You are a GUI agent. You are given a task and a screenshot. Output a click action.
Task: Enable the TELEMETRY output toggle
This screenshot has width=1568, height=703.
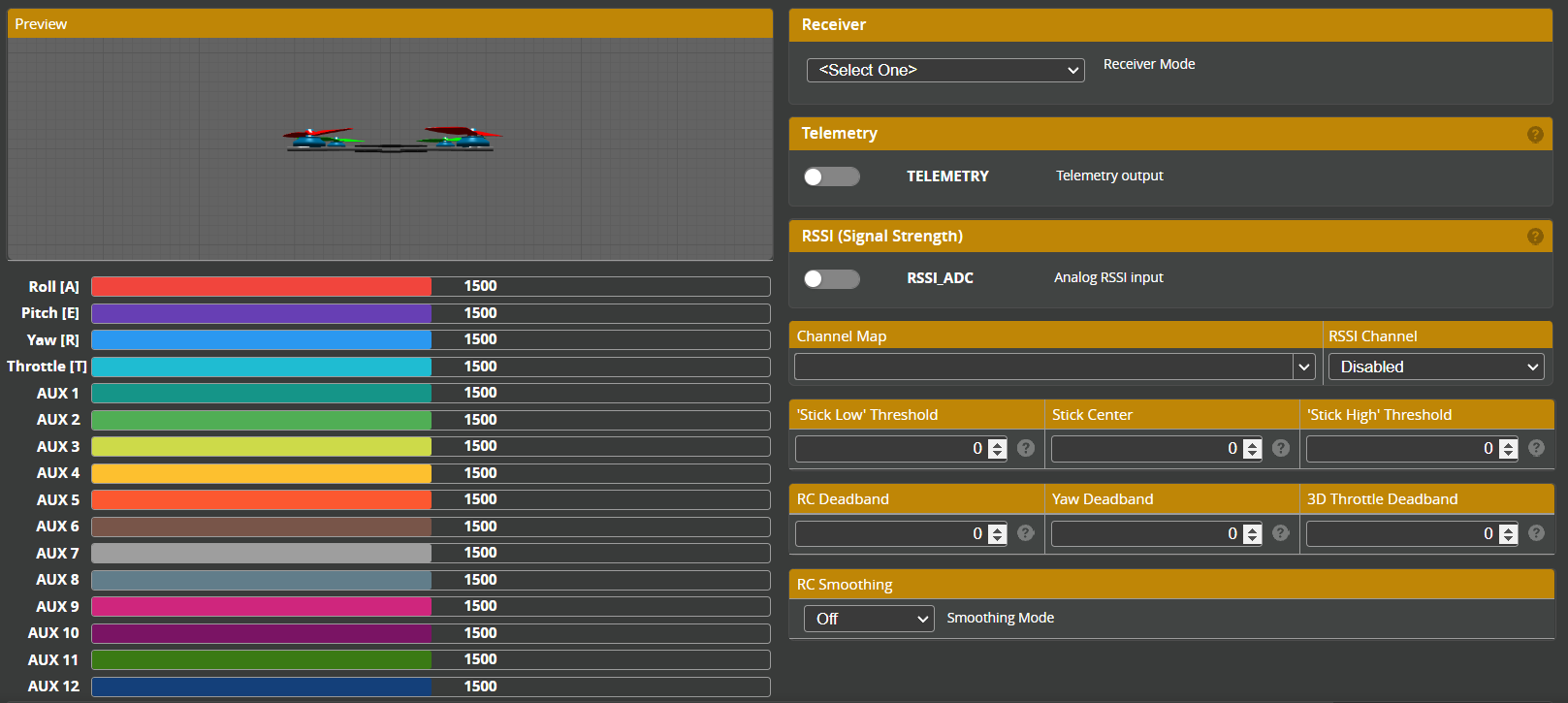(x=831, y=176)
